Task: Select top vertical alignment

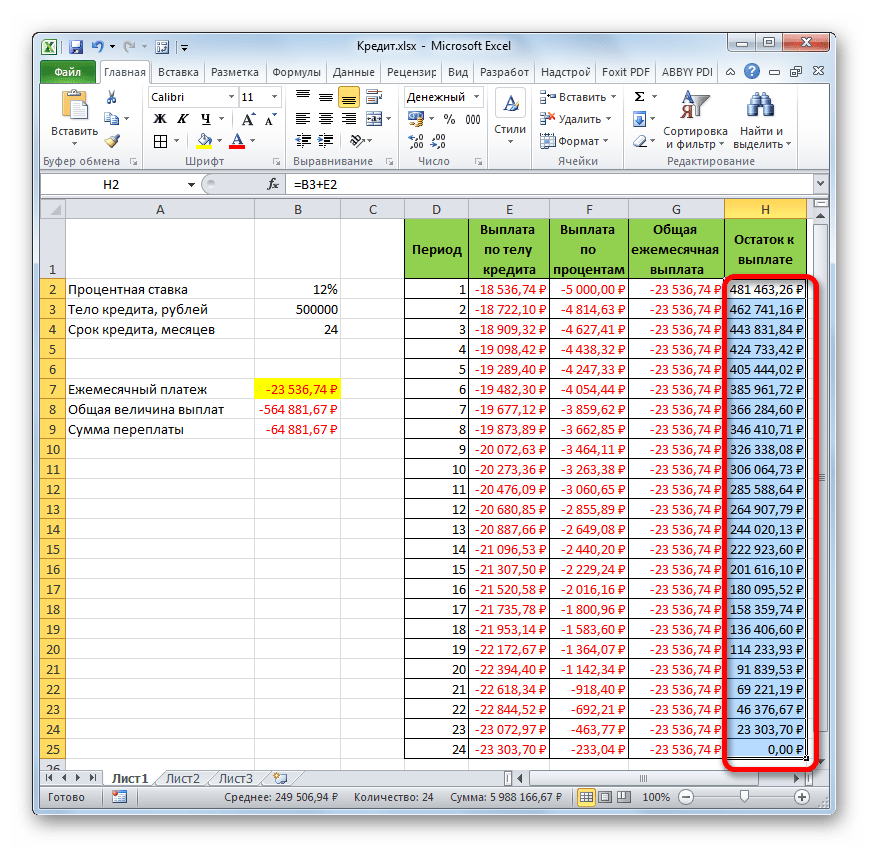Action: [x=303, y=97]
